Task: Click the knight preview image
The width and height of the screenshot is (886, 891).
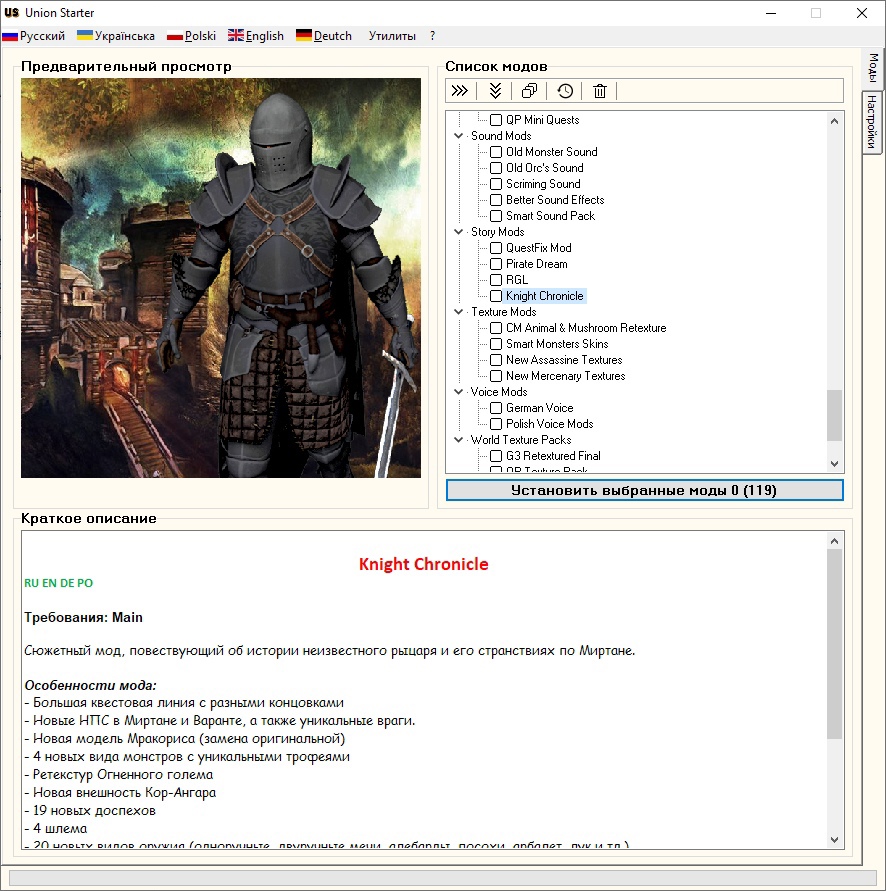Action: point(221,278)
